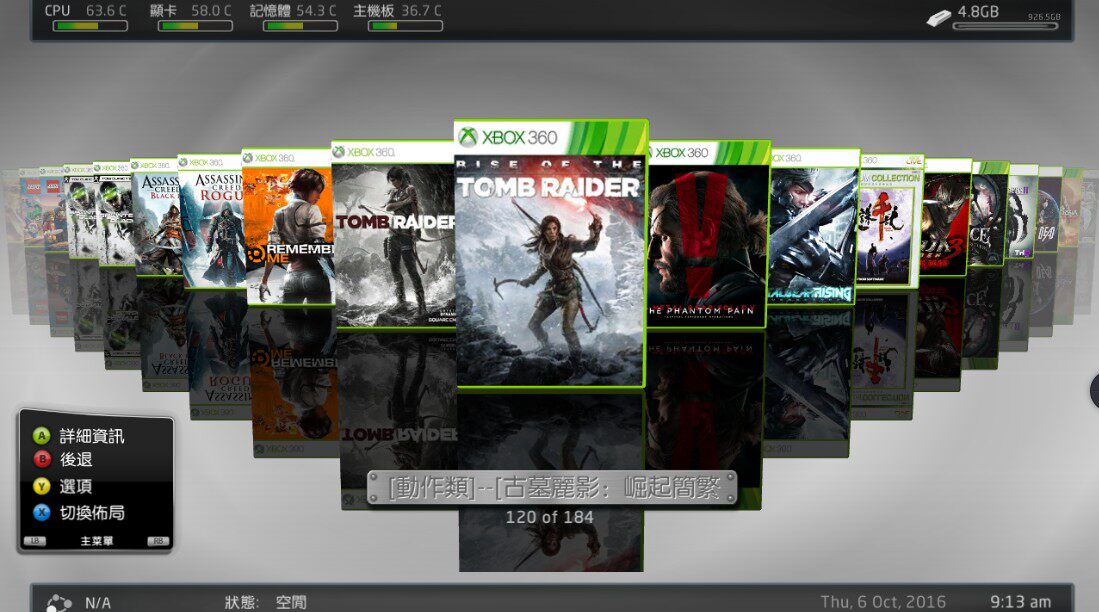Choose 後退 to go back
The image size is (1099, 612).
pyautogui.click(x=76, y=459)
